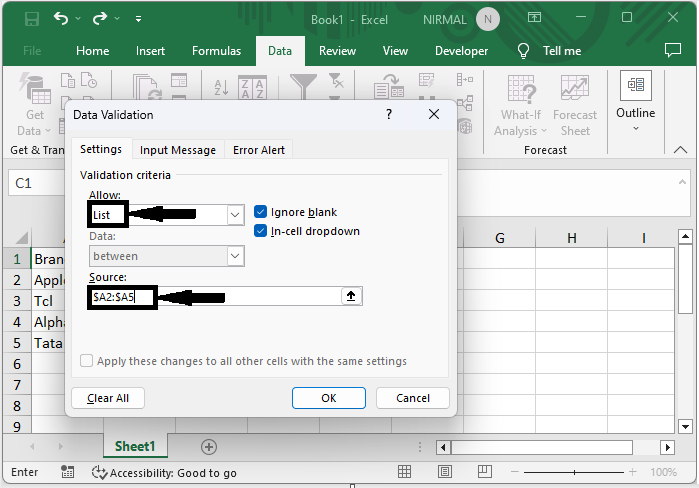Switch to the Home ribbon tab
Screen dimensions: 699x488
coord(92,51)
